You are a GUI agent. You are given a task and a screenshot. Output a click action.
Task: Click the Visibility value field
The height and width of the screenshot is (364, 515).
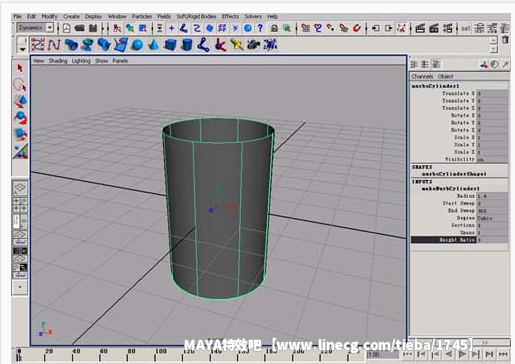click(x=492, y=159)
